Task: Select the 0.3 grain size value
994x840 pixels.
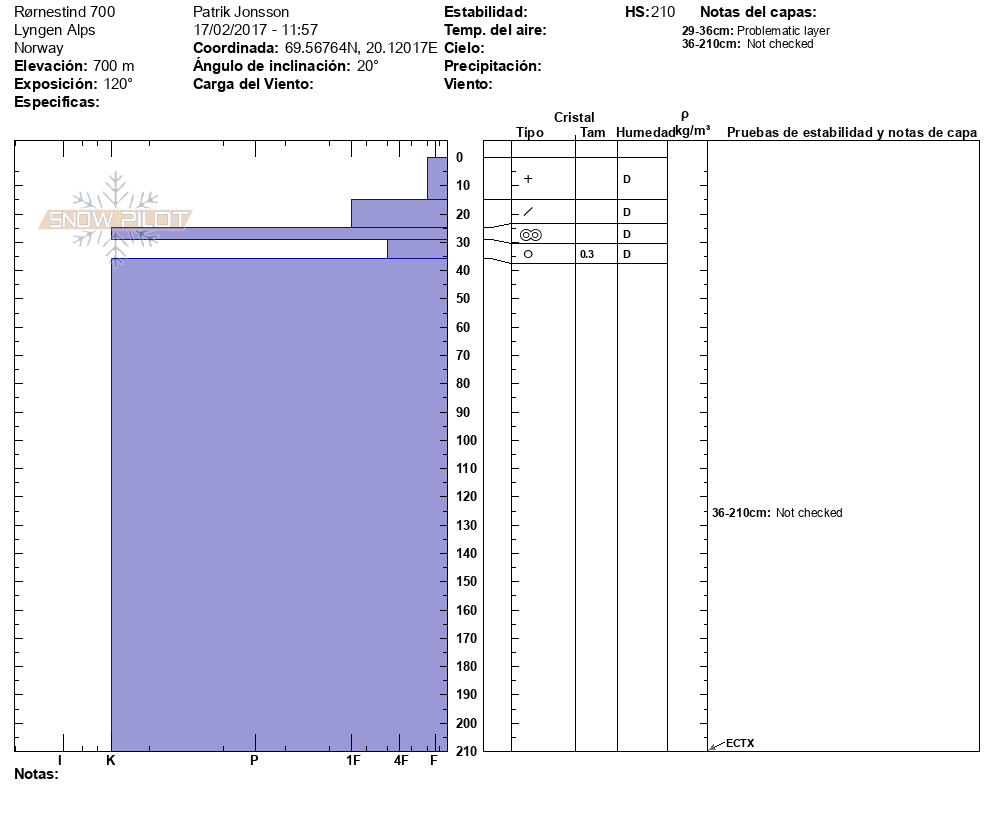Action: (587, 255)
